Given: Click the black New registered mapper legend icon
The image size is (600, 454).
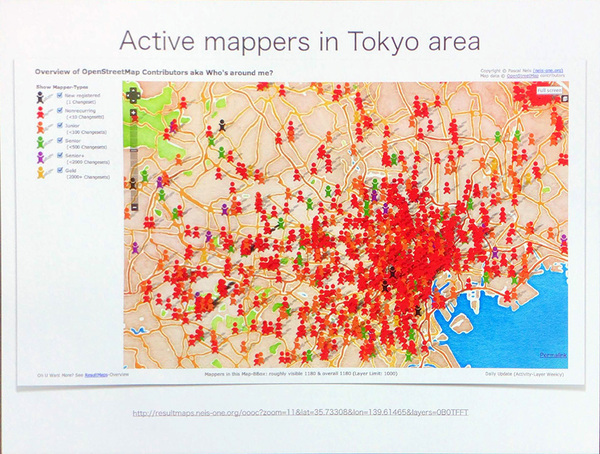Looking at the screenshot, I should (x=42, y=97).
